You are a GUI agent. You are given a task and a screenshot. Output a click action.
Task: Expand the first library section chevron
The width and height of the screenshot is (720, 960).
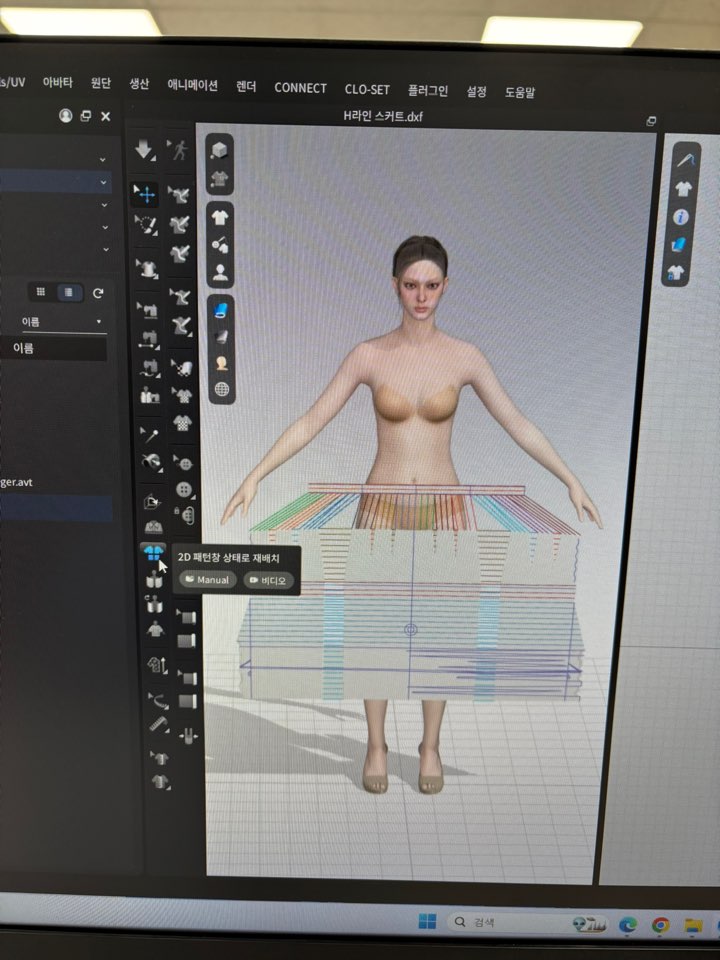pyautogui.click(x=104, y=159)
